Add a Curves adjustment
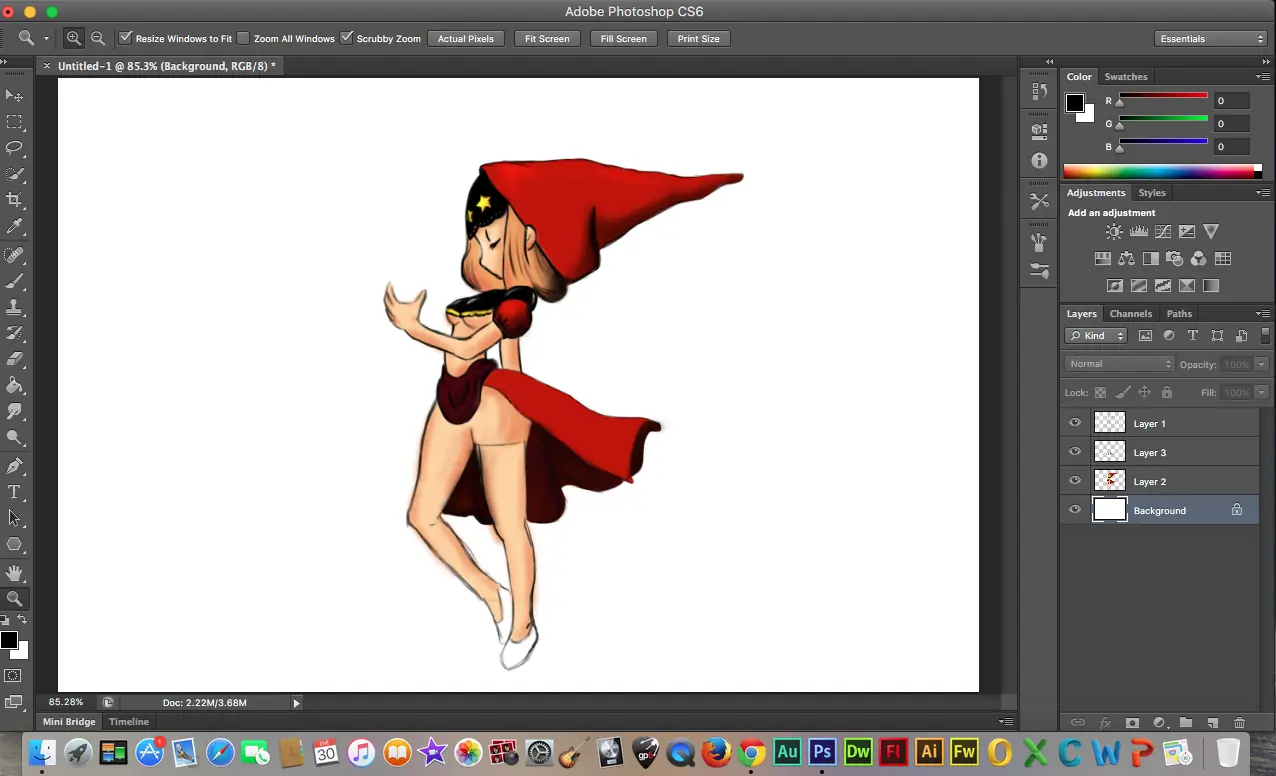The image size is (1276, 776). pos(1163,231)
